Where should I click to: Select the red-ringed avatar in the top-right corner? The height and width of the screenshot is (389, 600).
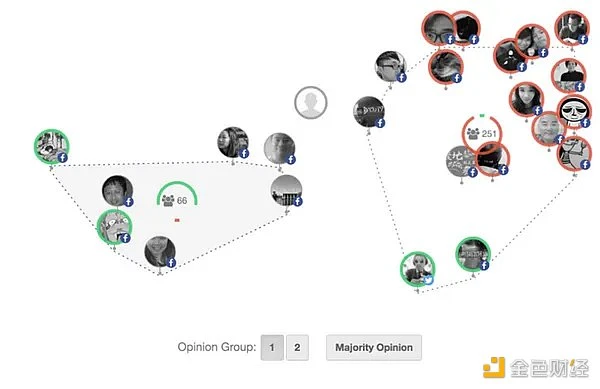tap(572, 28)
